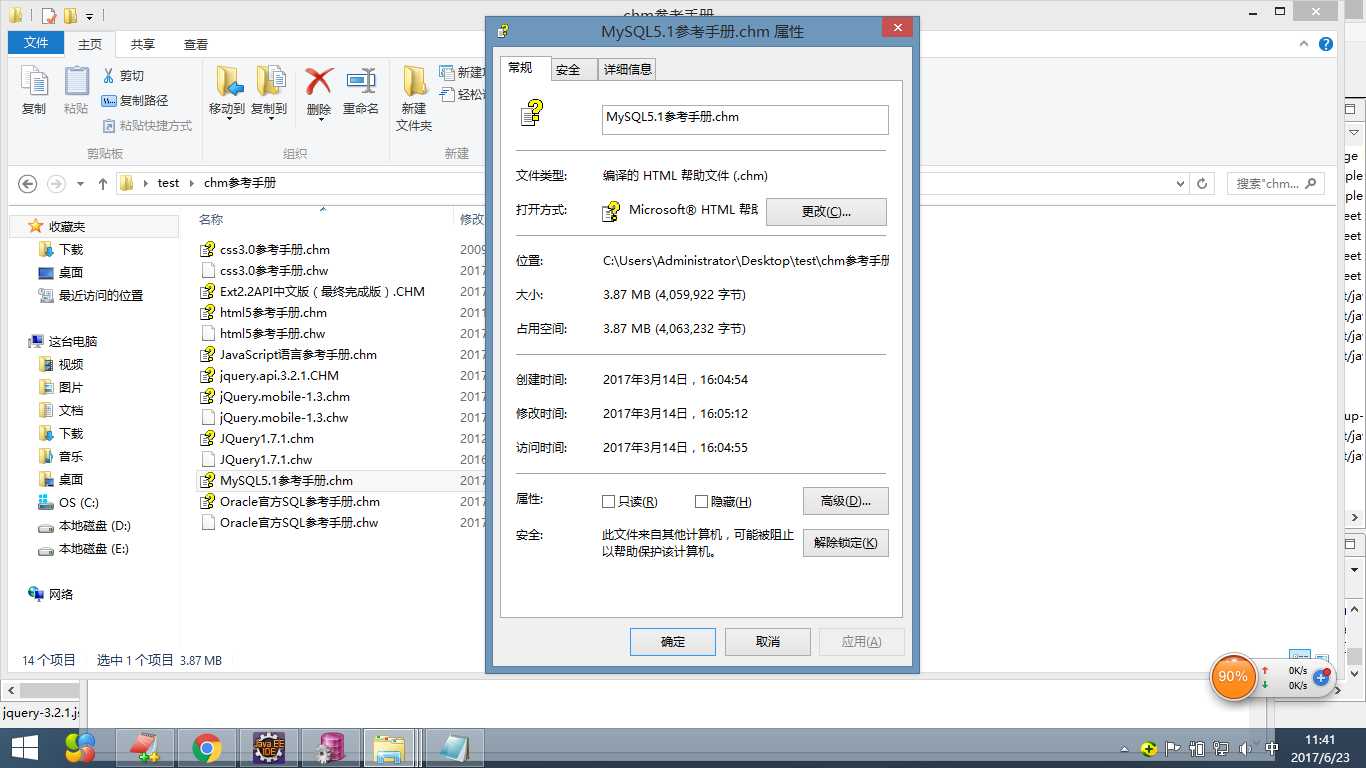The image size is (1366, 768).
Task: Open the Delete dropdown arrow
Action: click(x=319, y=120)
